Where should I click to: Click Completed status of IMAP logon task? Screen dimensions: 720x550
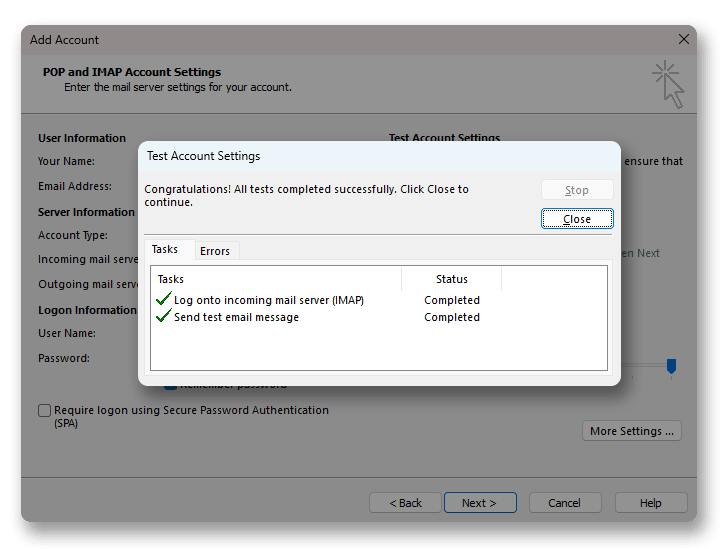452,300
